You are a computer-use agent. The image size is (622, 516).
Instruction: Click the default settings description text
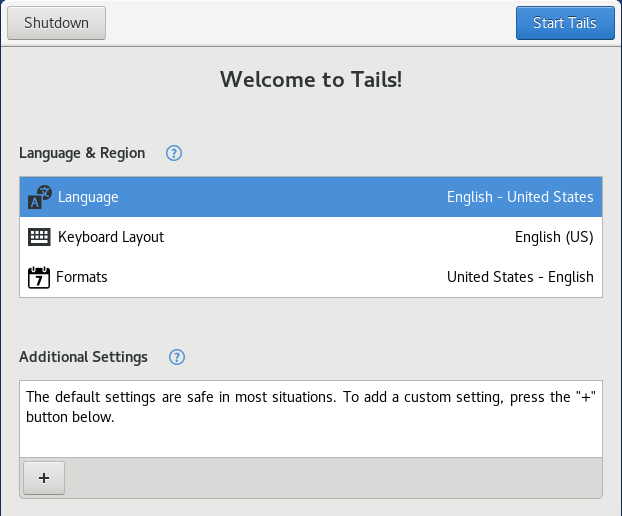(311, 407)
